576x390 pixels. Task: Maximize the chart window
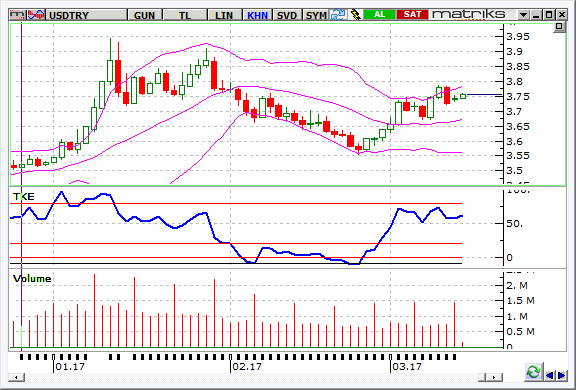549,15
